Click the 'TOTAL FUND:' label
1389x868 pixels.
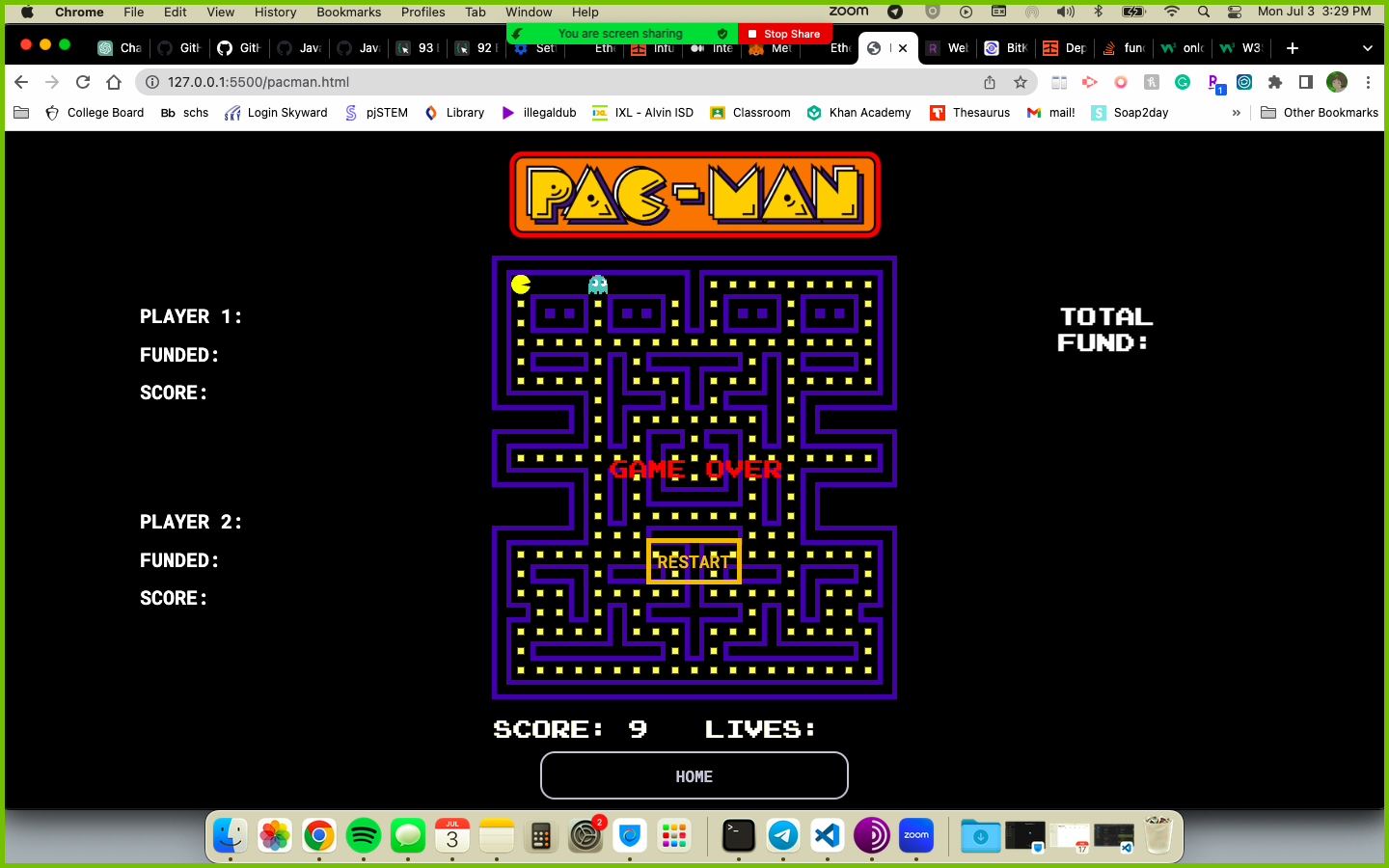pyautogui.click(x=1105, y=330)
